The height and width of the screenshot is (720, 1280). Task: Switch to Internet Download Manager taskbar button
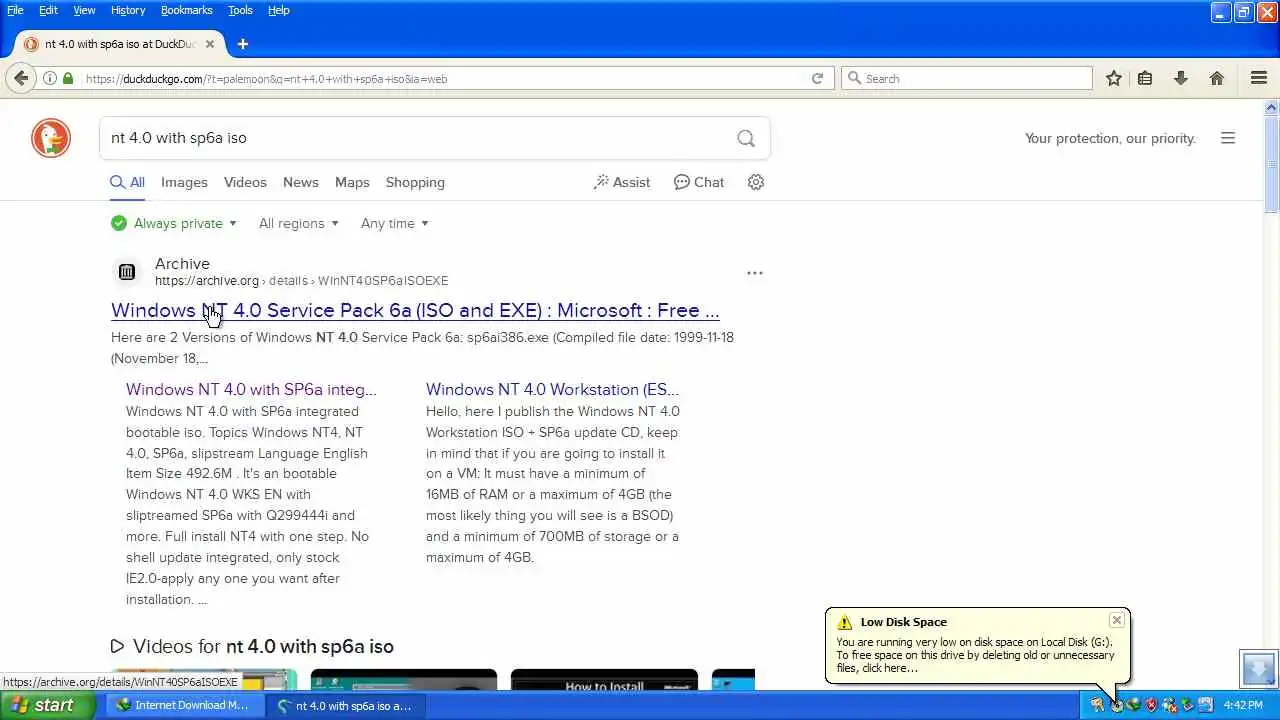(x=183, y=705)
